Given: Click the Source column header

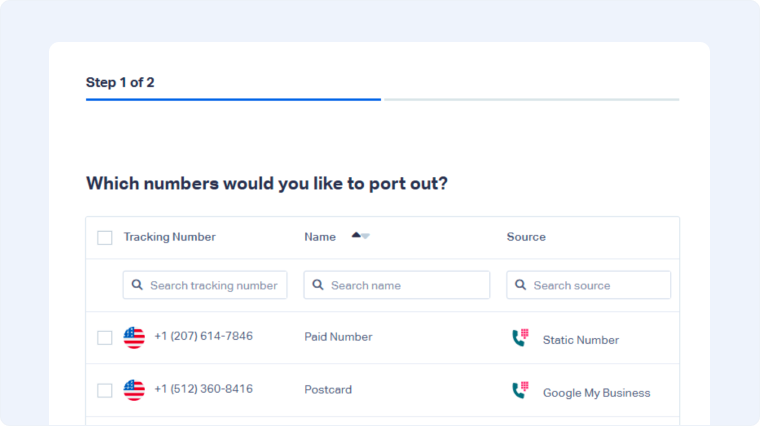Looking at the screenshot, I should (x=526, y=237).
